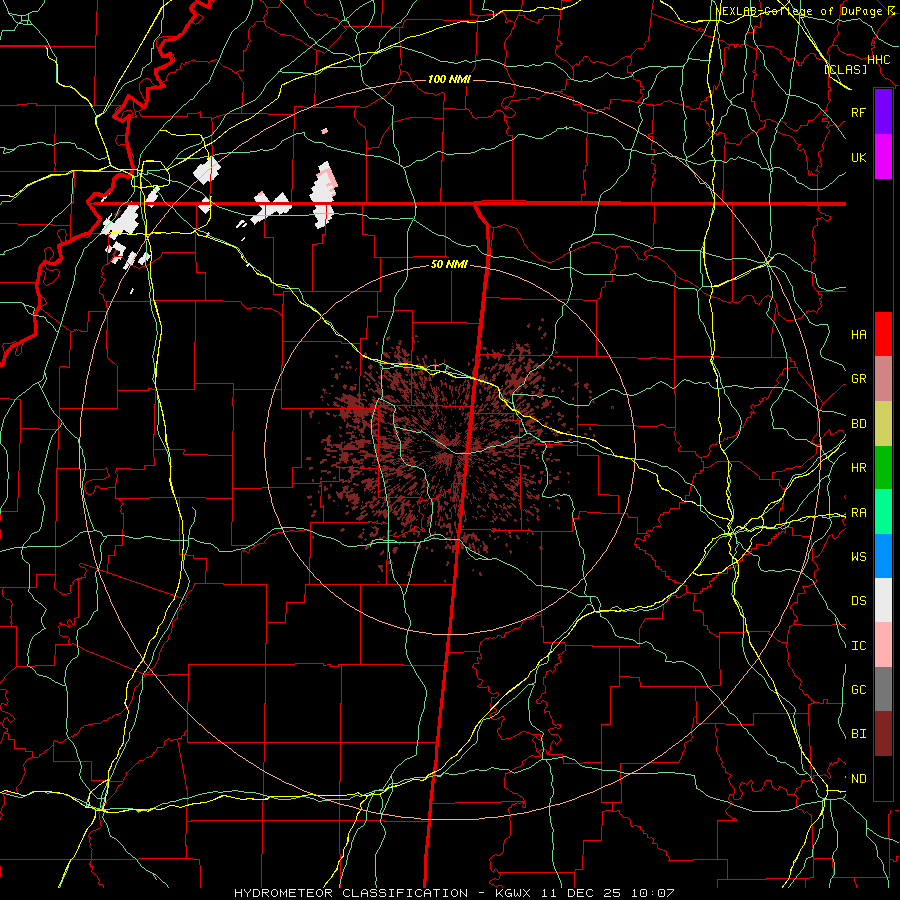Click the ND legend label
This screenshot has width=900, height=900.
tap(858, 779)
